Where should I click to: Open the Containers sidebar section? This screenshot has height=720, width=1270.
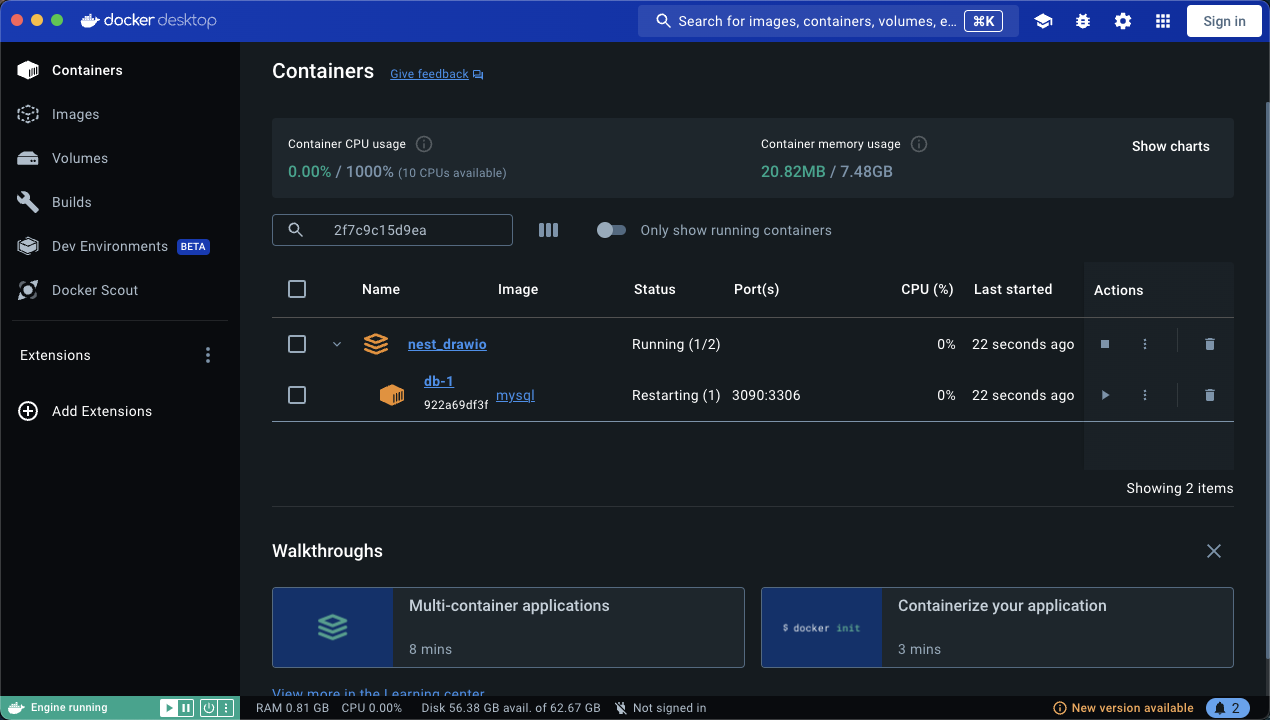pyautogui.click(x=120, y=70)
